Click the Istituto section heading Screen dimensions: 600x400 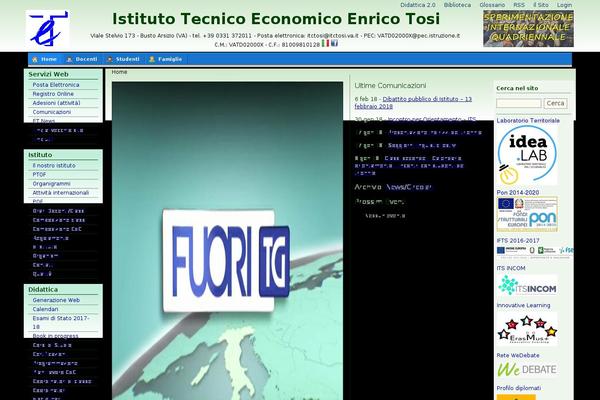(40, 155)
